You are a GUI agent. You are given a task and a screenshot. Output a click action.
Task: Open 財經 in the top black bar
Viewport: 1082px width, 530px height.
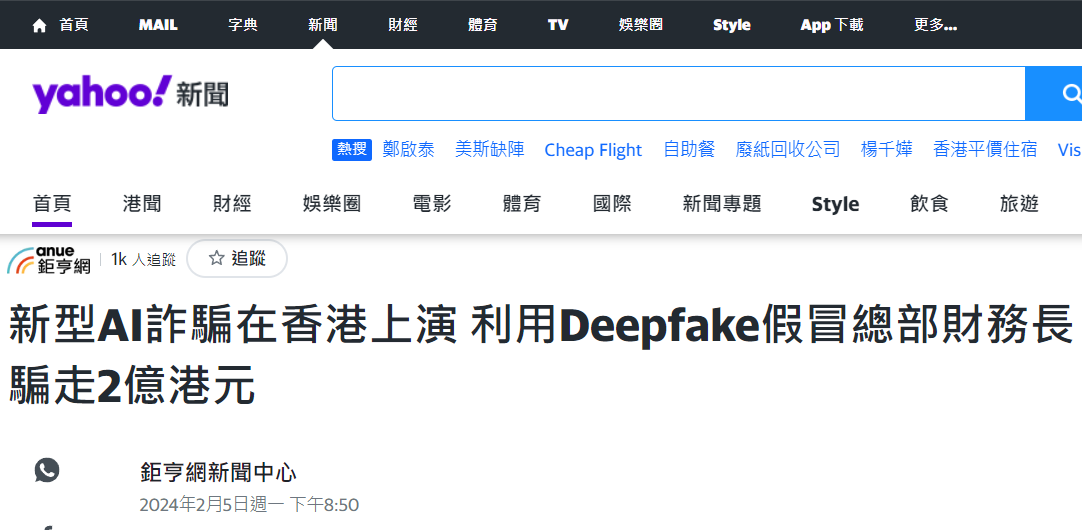[403, 25]
